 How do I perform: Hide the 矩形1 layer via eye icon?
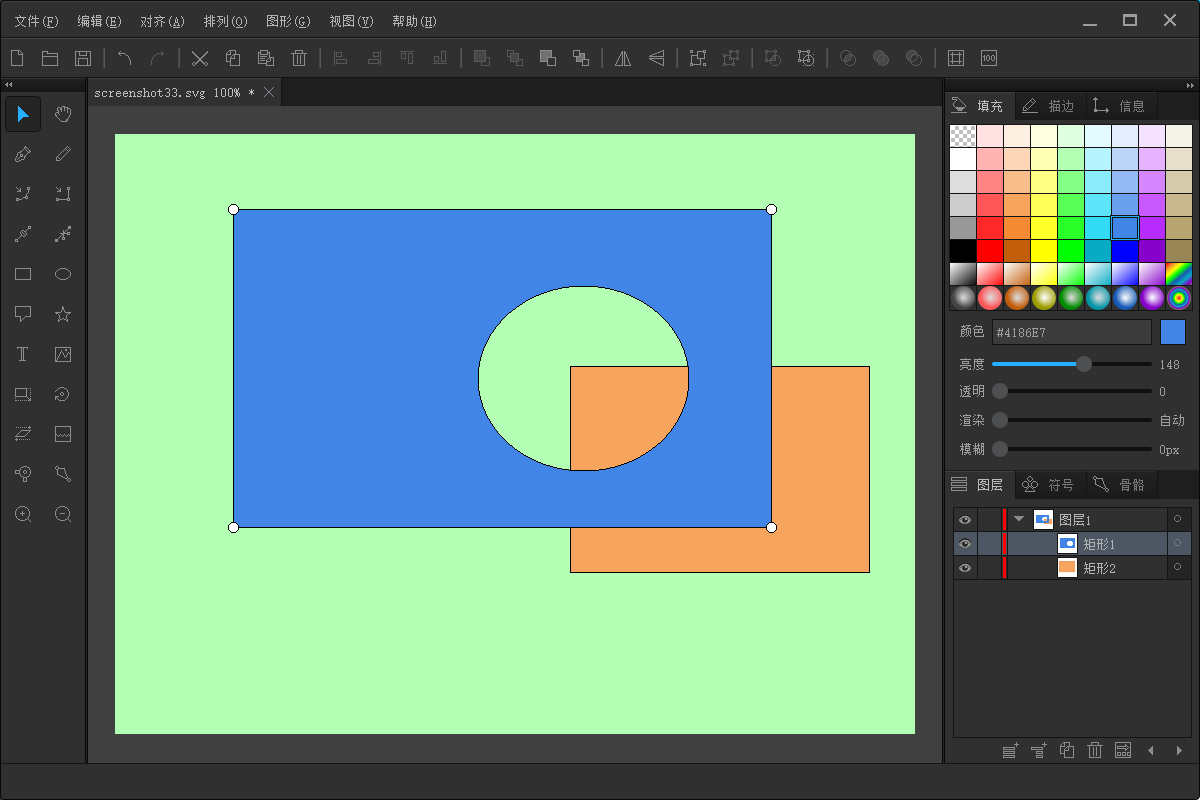point(964,544)
